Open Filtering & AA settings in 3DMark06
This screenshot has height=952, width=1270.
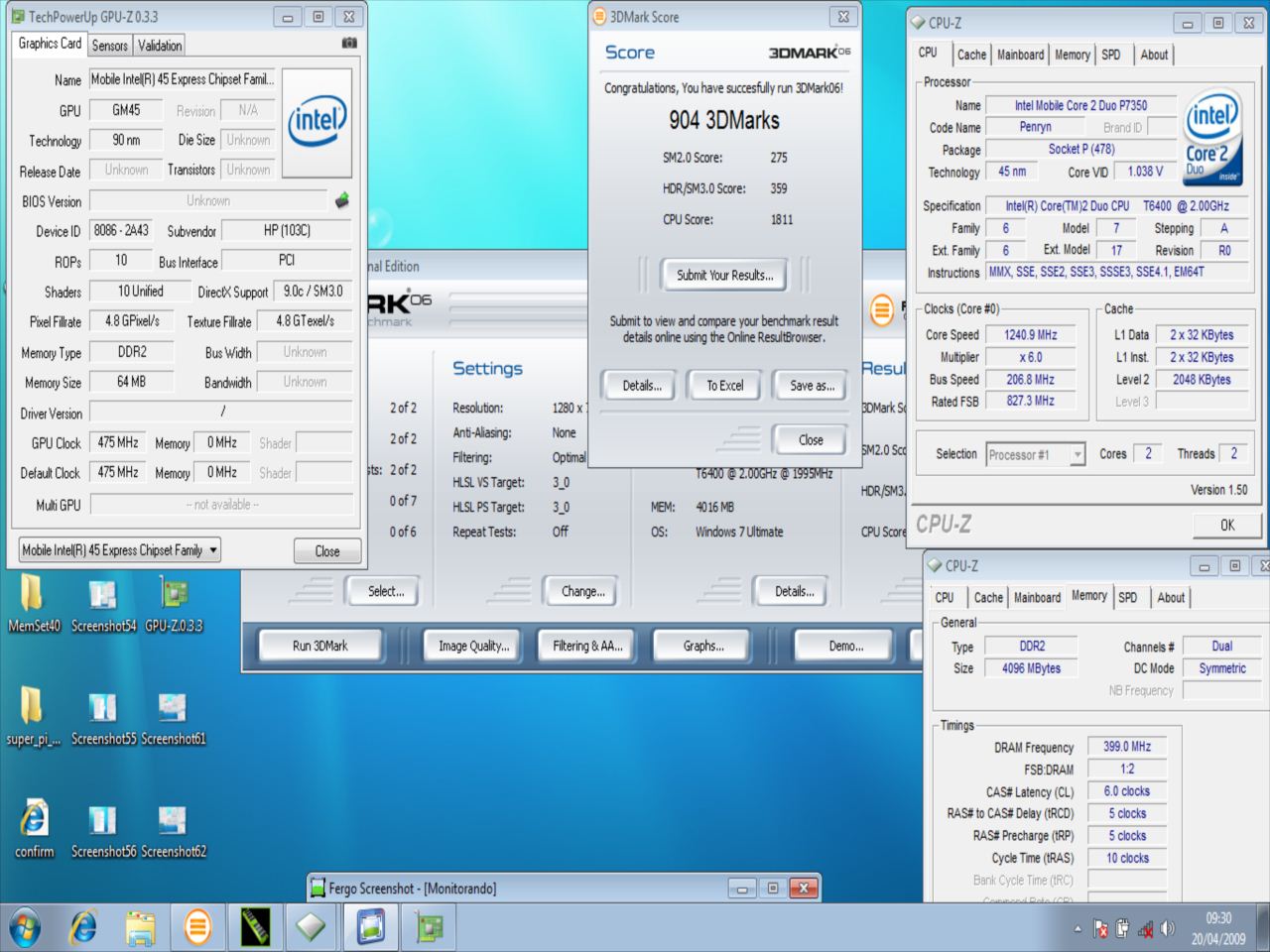point(587,646)
